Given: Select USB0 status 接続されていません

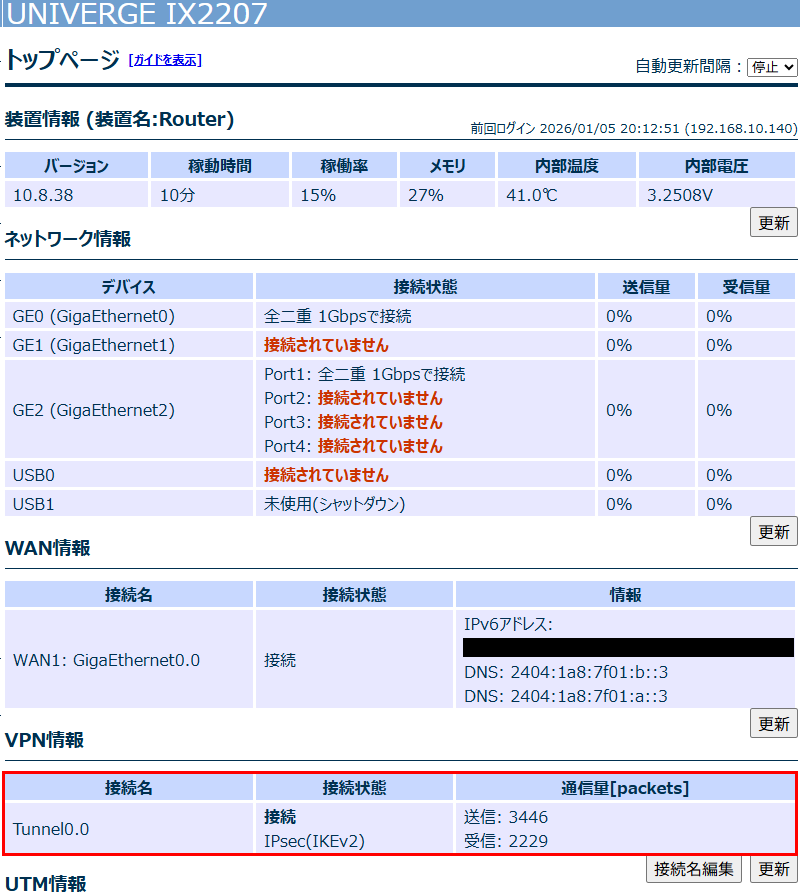Looking at the screenshot, I should point(326,475).
